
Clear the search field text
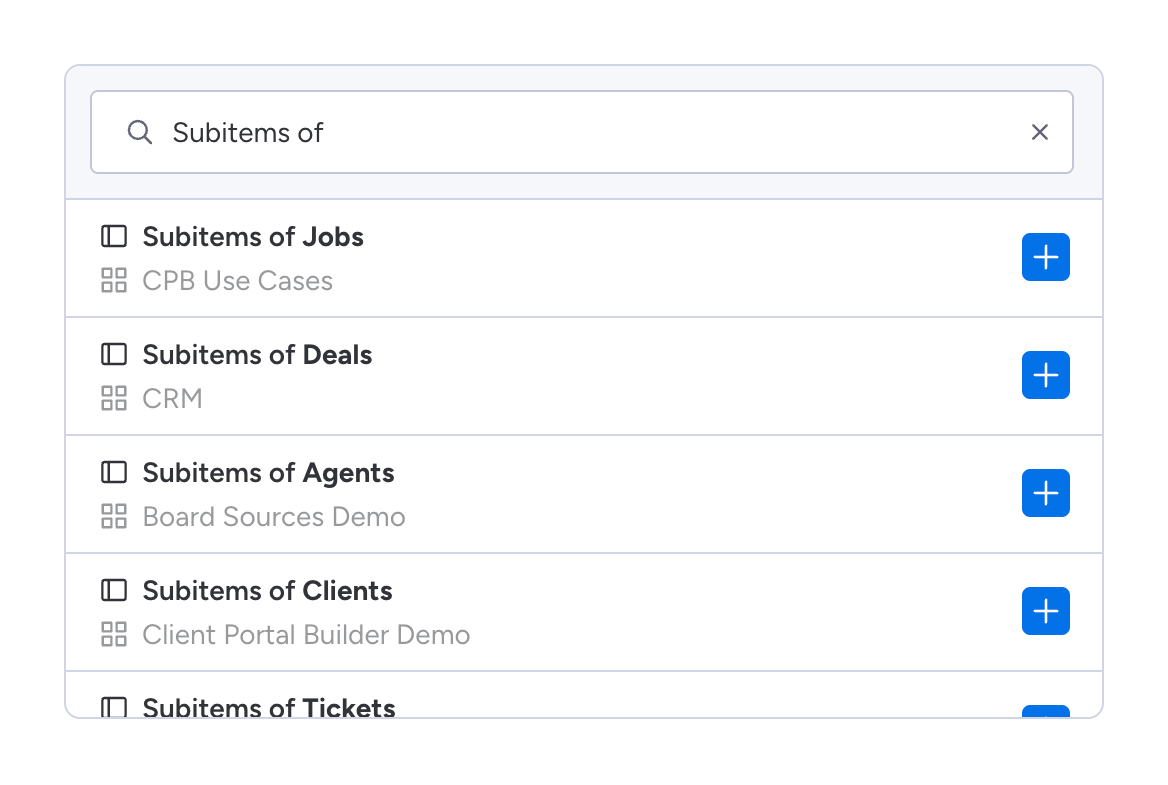coord(1040,132)
